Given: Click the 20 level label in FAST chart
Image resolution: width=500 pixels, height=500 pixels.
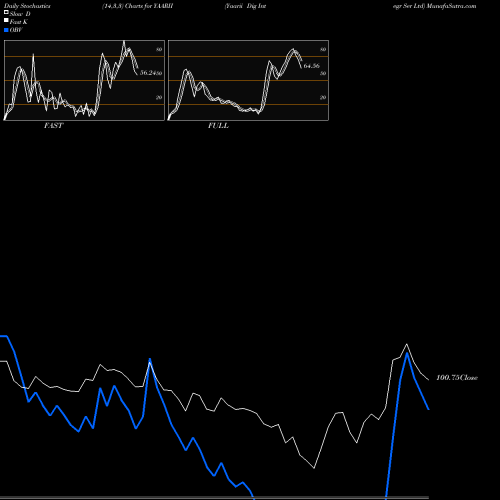Looking at the screenshot, I should point(159,97).
